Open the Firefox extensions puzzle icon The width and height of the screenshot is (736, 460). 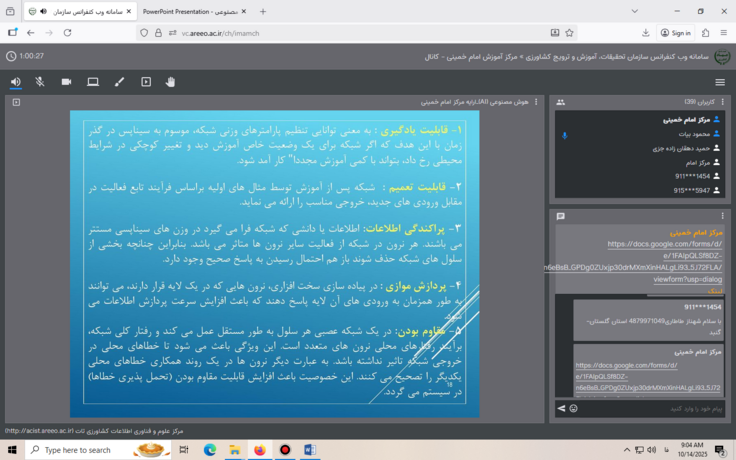705,33
